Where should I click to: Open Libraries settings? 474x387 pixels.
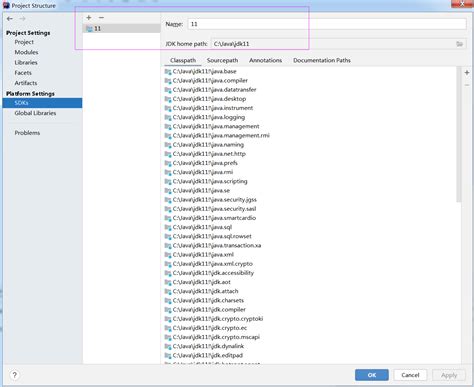click(x=26, y=62)
